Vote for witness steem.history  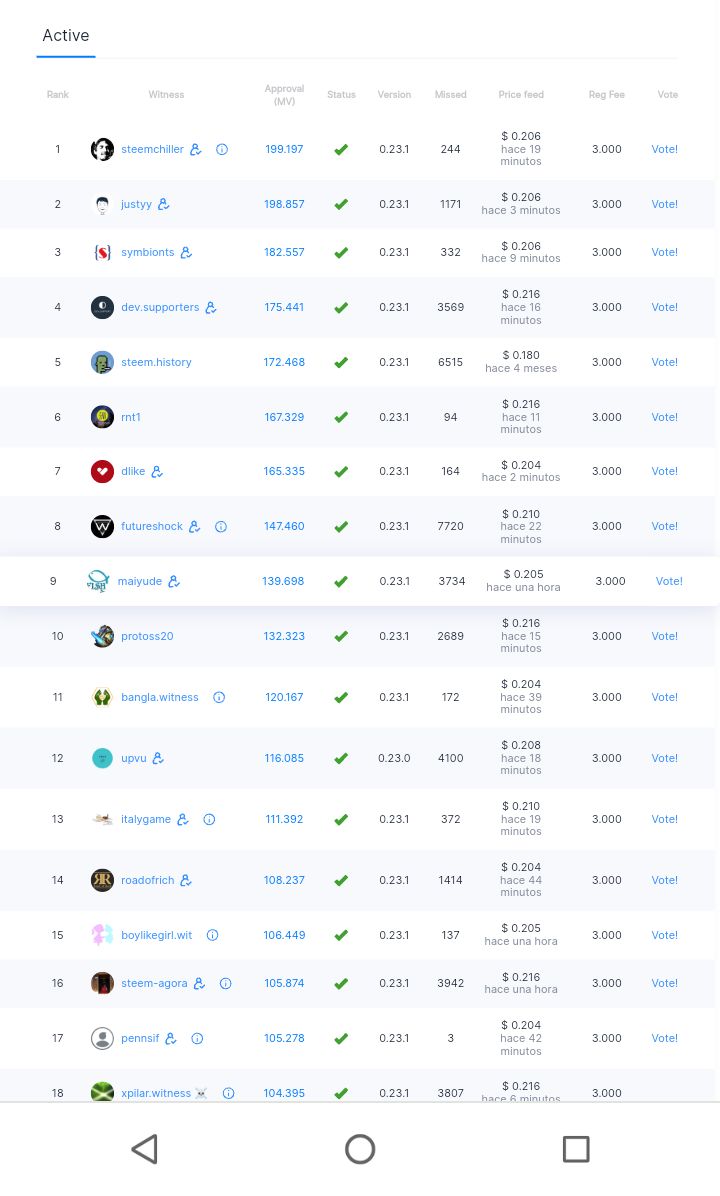pyautogui.click(x=664, y=362)
